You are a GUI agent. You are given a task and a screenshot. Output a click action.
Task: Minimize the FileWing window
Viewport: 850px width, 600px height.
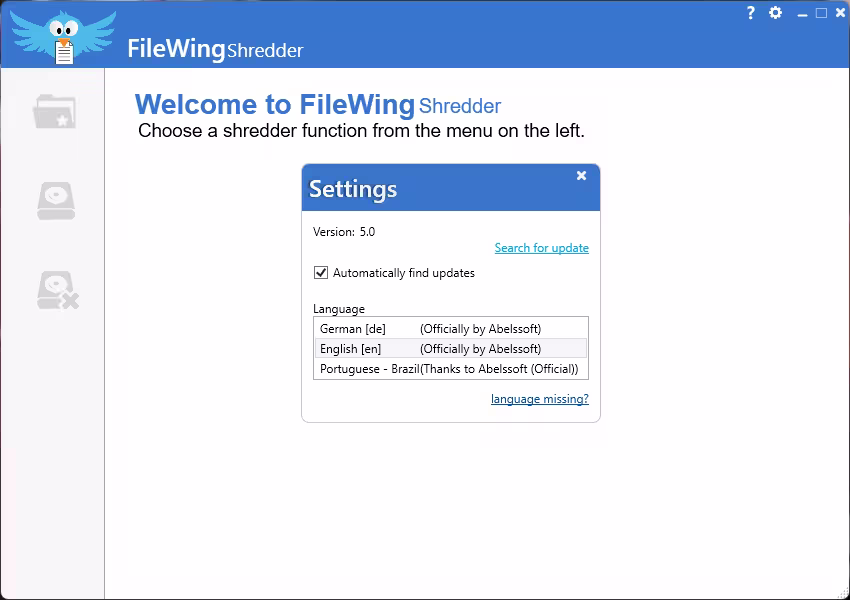pos(802,14)
